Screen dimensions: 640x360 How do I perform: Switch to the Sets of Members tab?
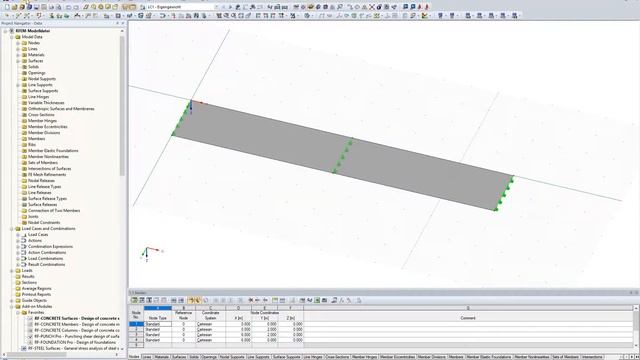pyautogui.click(x=565, y=357)
